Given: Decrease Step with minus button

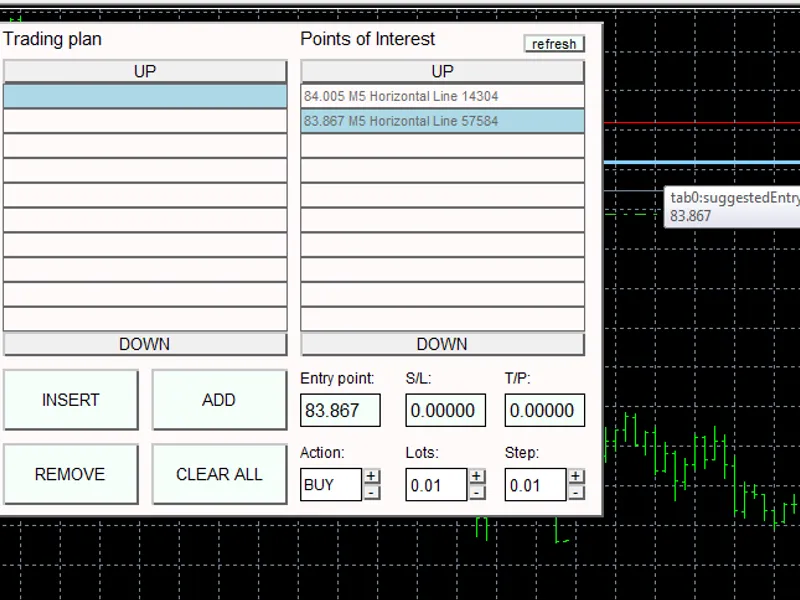Looking at the screenshot, I should point(576,493).
